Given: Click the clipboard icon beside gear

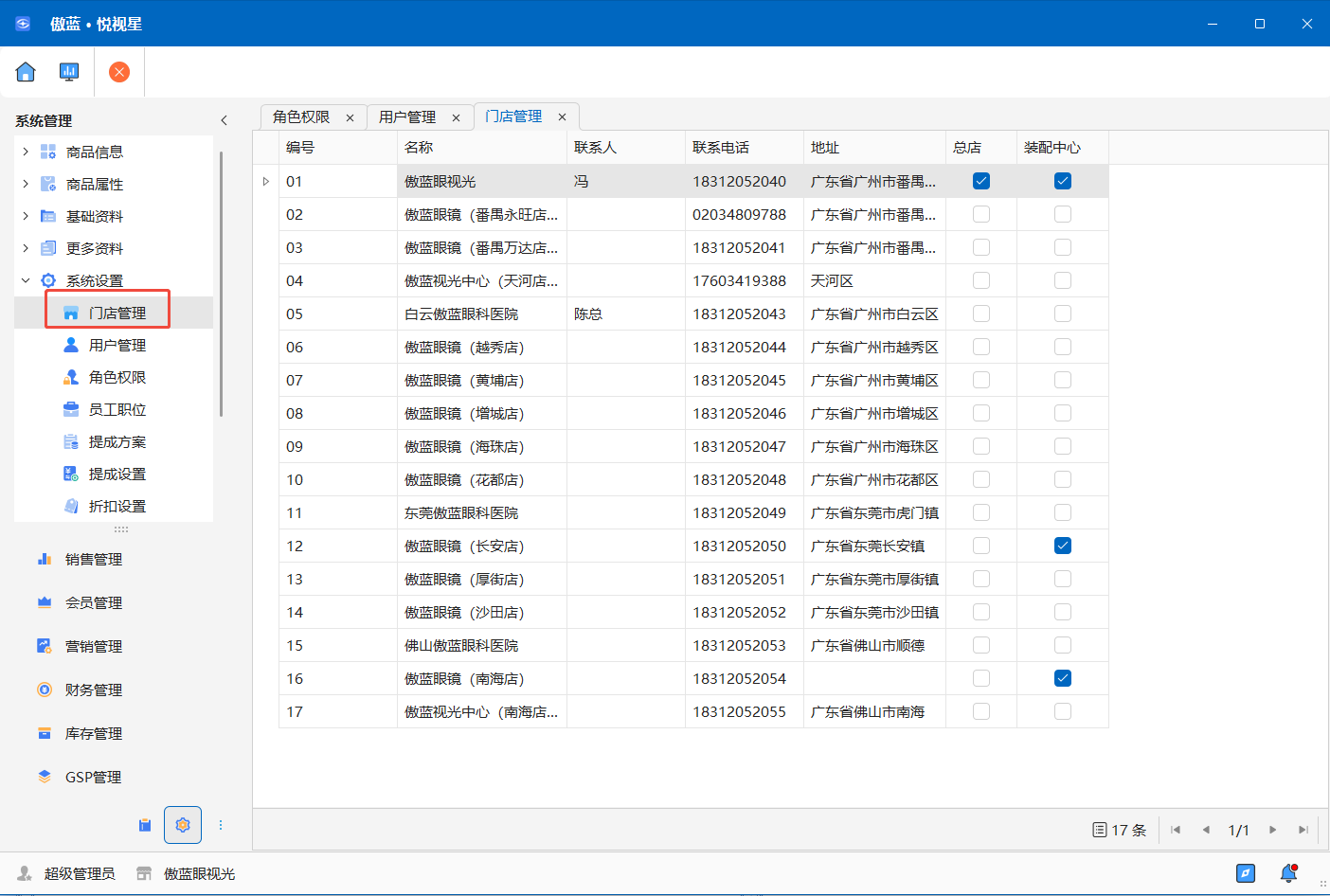Looking at the screenshot, I should (145, 825).
